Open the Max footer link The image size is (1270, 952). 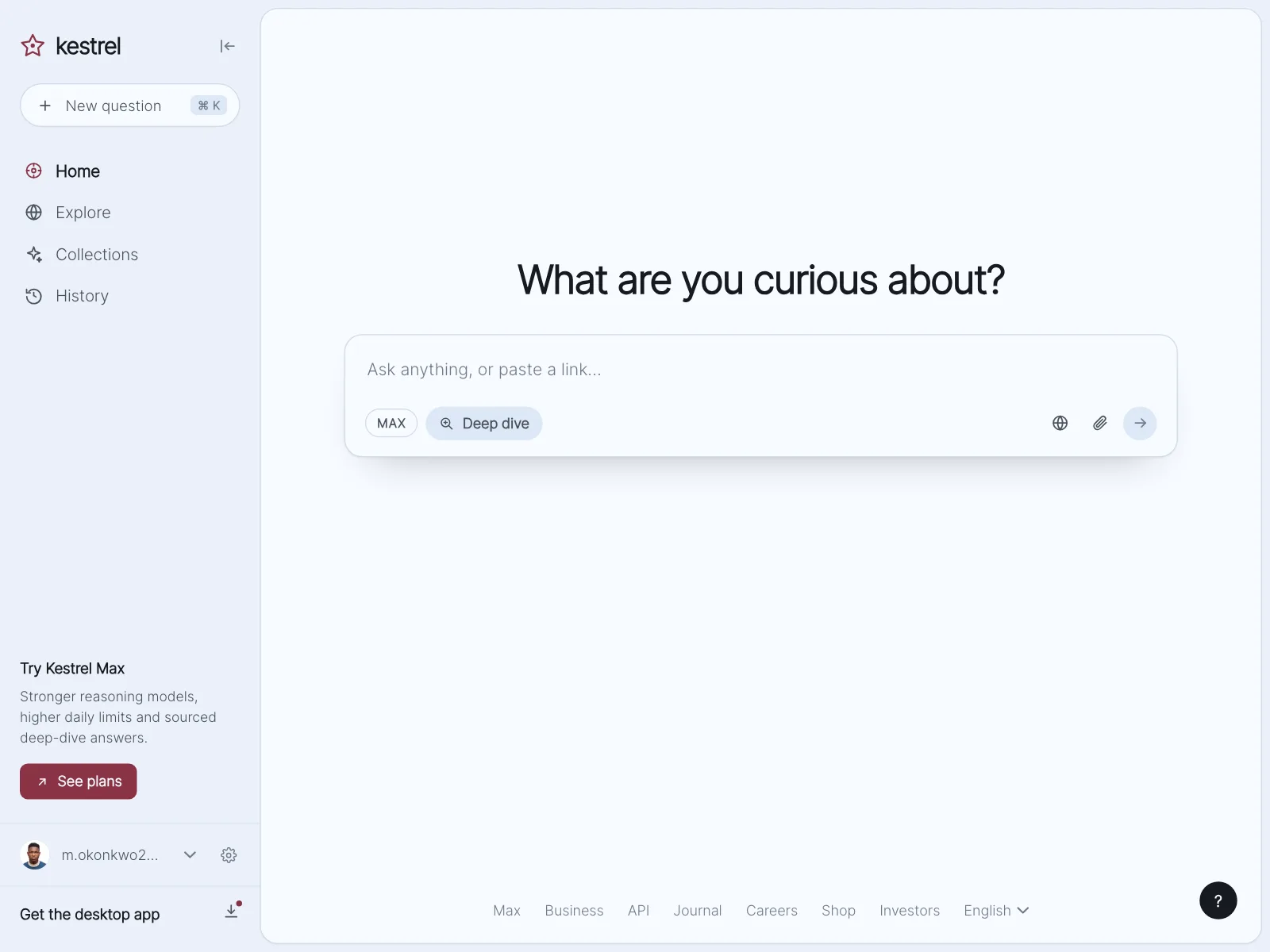[506, 911]
